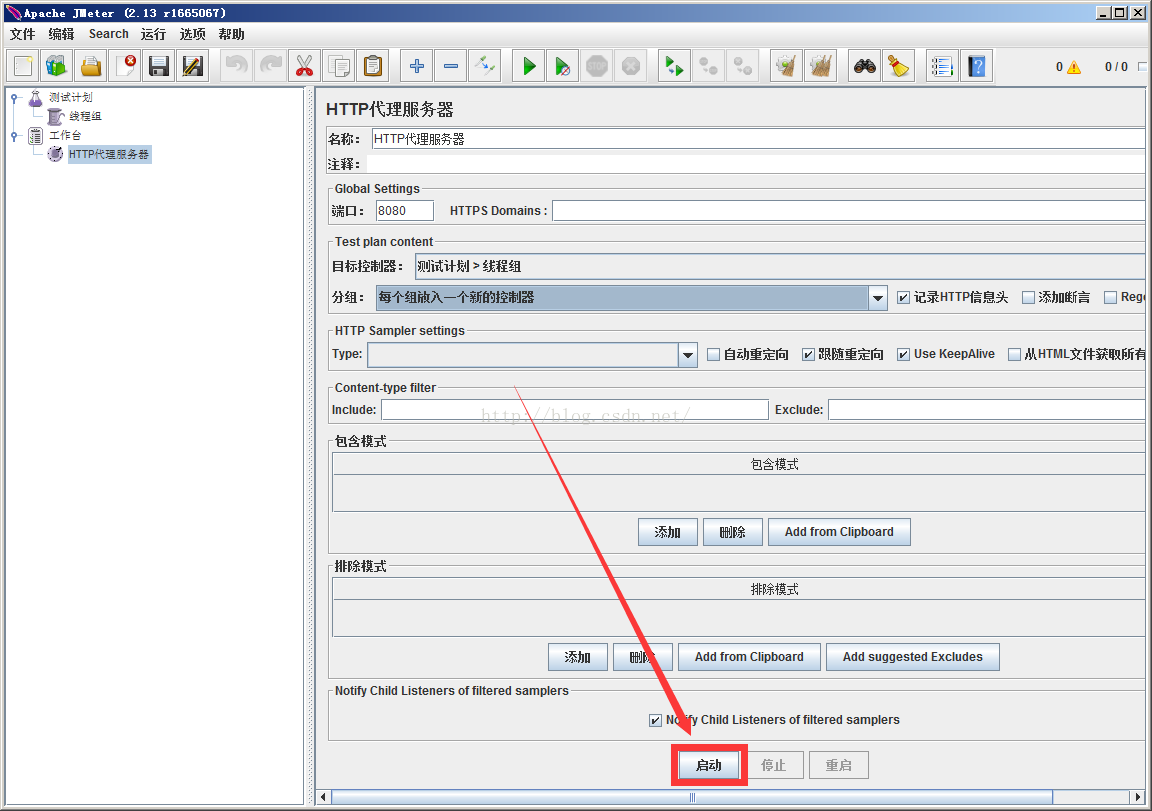Enable 从HTML文件获取所有 checkbox
The image size is (1152, 811).
point(1015,355)
